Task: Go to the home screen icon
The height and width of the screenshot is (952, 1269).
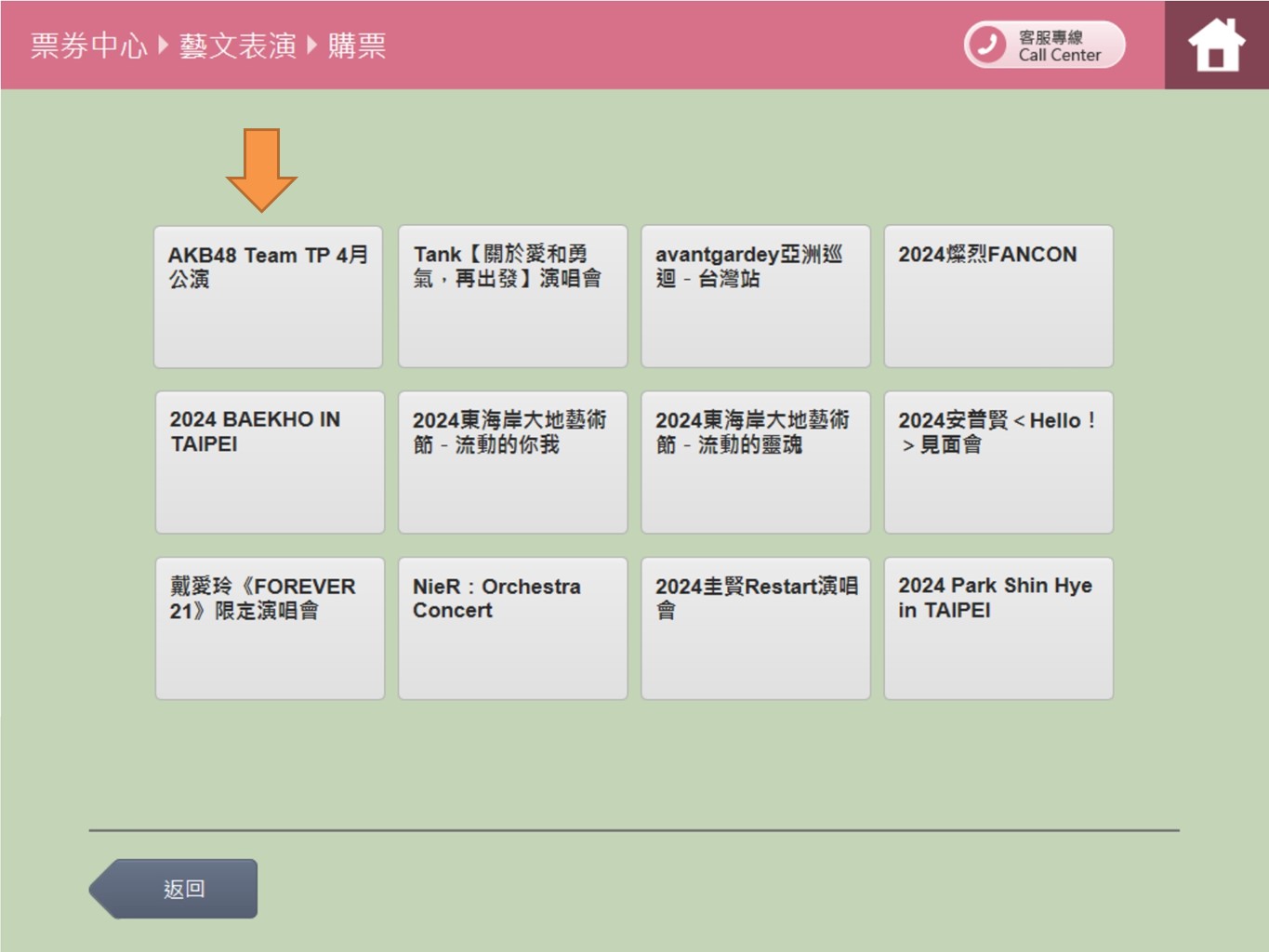Action: coord(1216,45)
